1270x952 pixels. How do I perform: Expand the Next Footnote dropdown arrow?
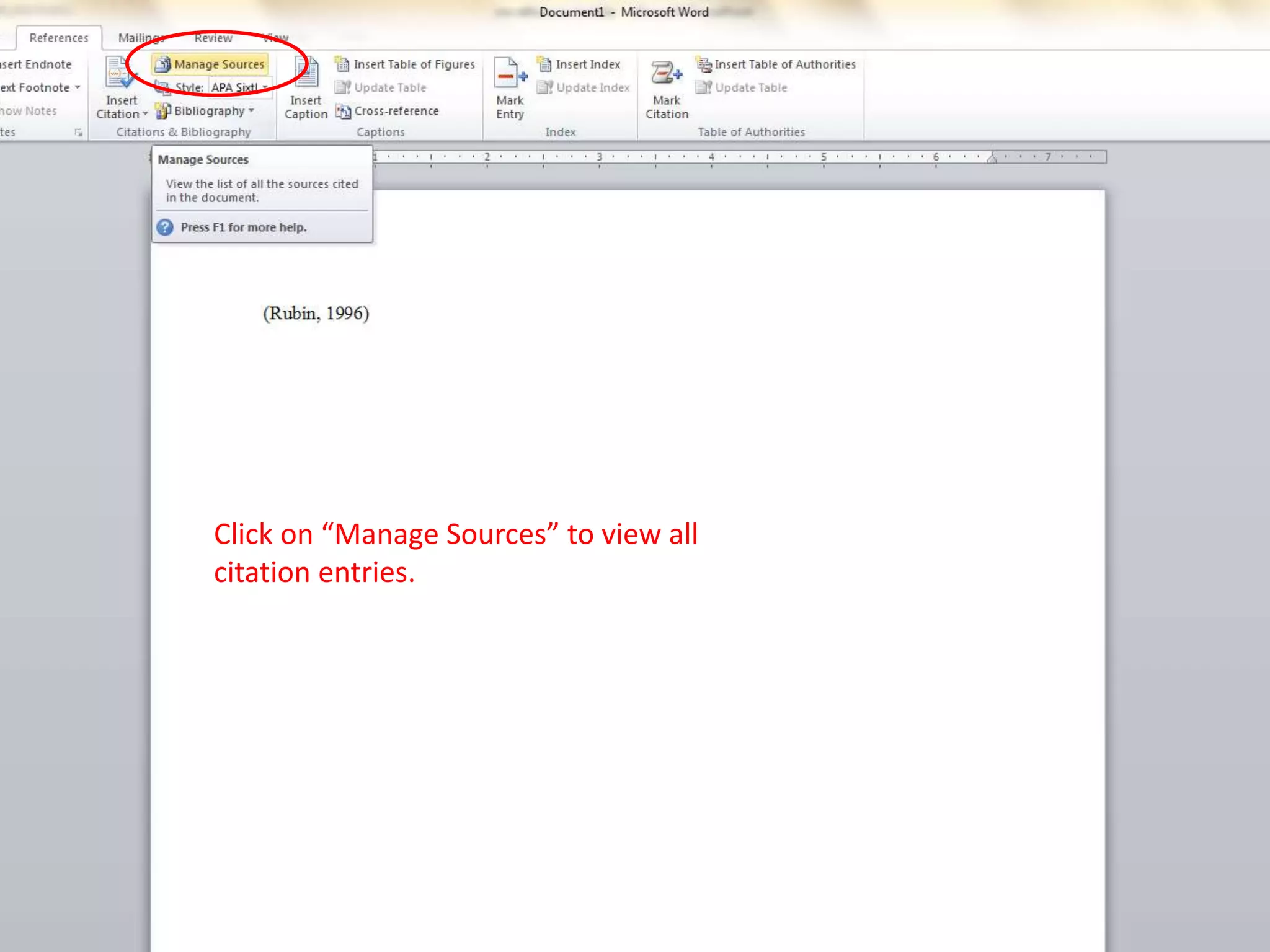(78, 87)
